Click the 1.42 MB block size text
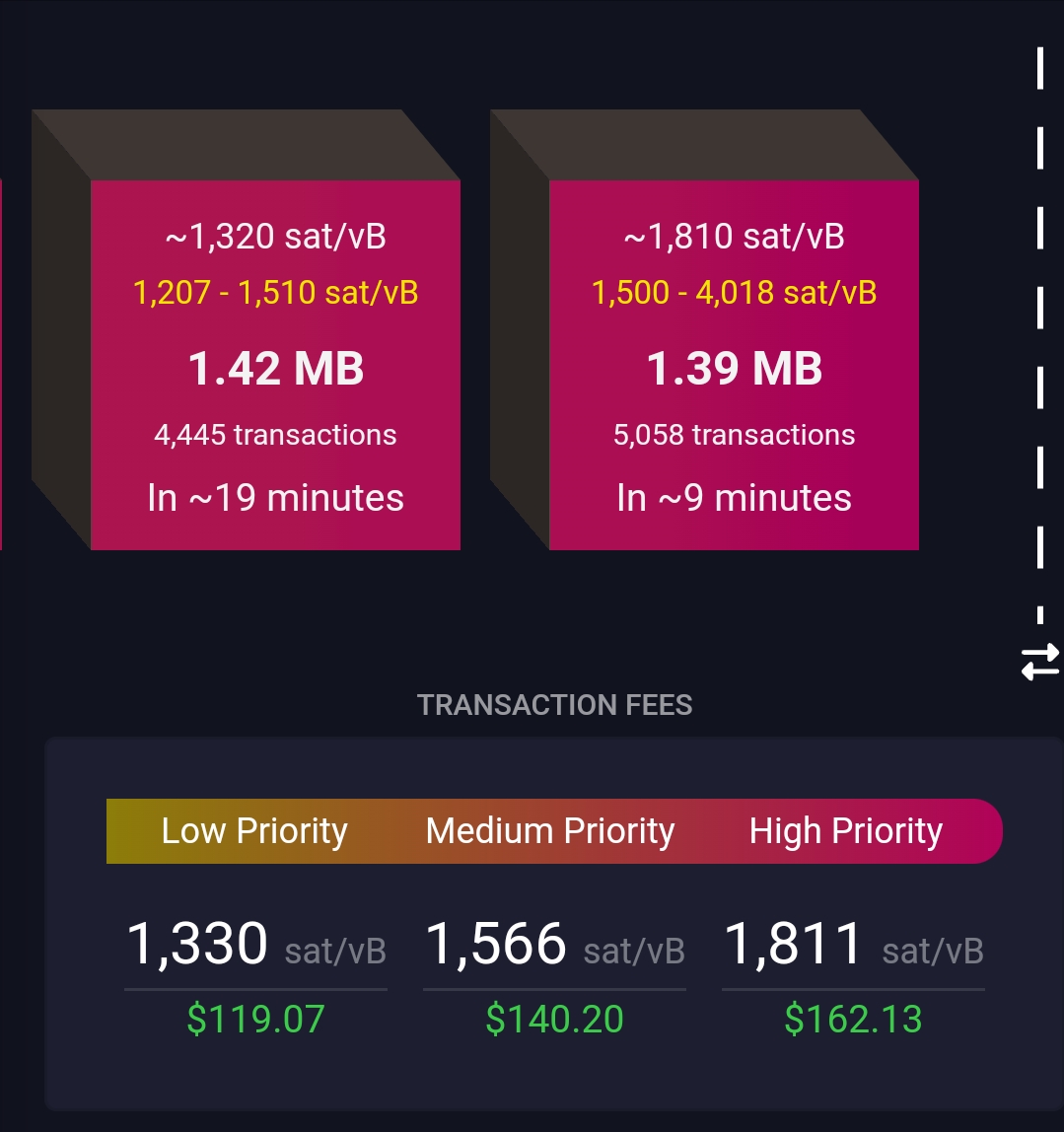Viewport: 1064px width, 1132px height. [x=275, y=369]
